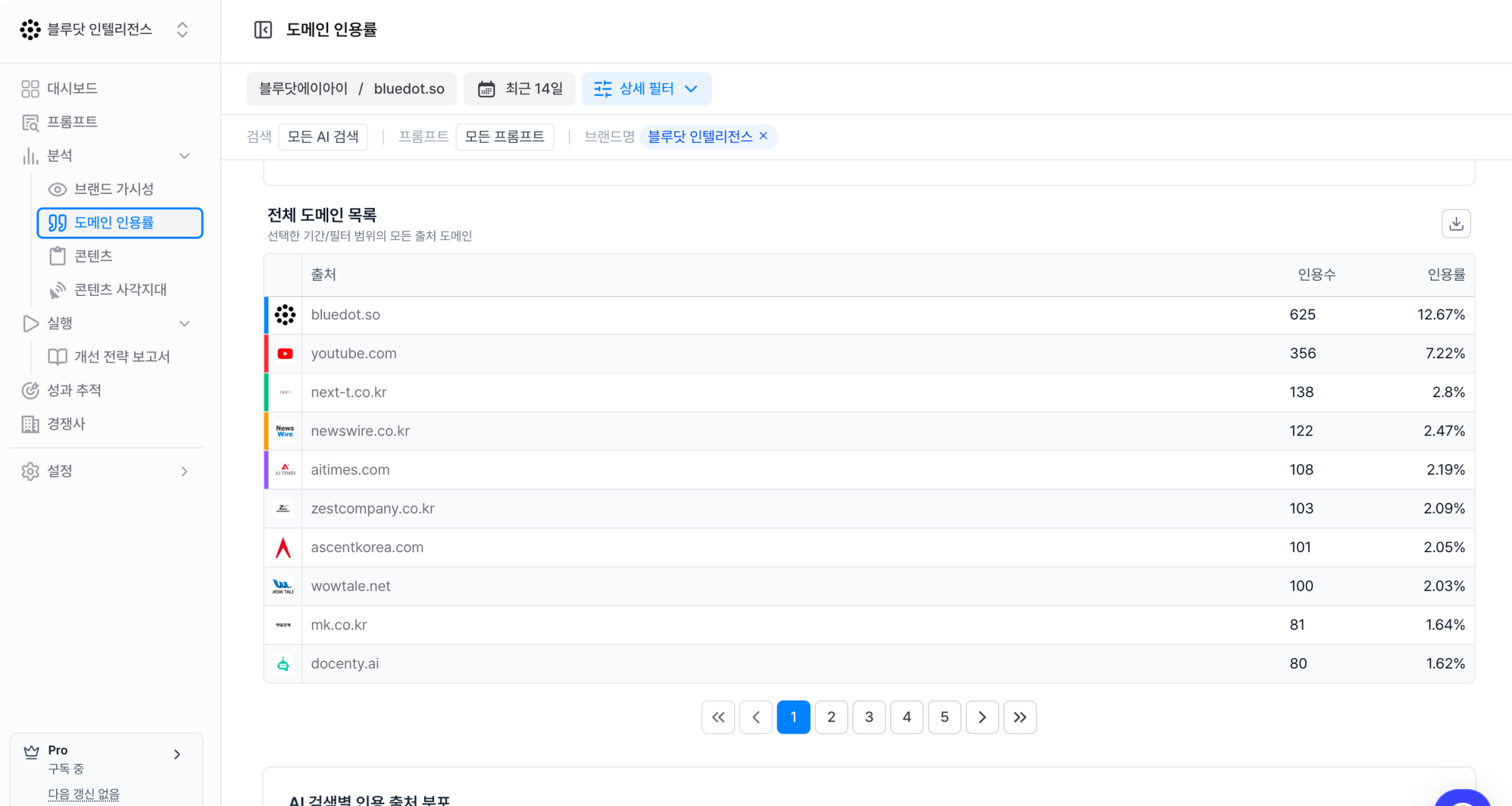
Task: Collapse the sidebar with the panel toggle icon
Action: coord(263,30)
